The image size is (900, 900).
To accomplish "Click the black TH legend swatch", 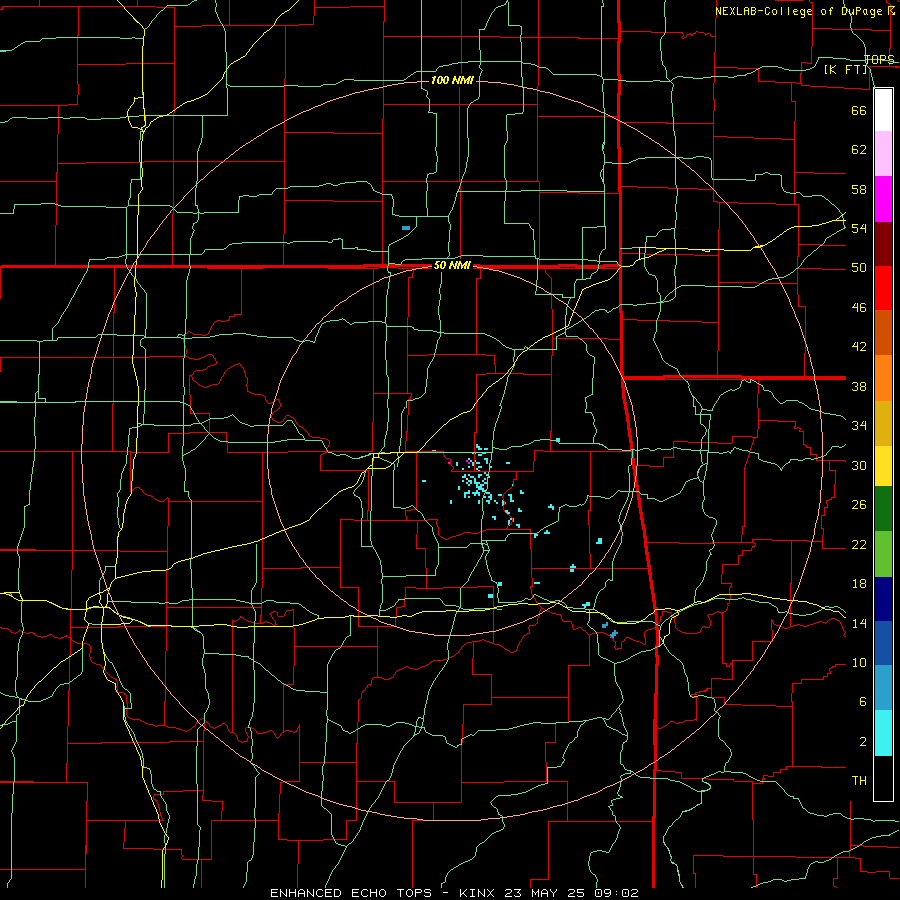I will (x=883, y=778).
